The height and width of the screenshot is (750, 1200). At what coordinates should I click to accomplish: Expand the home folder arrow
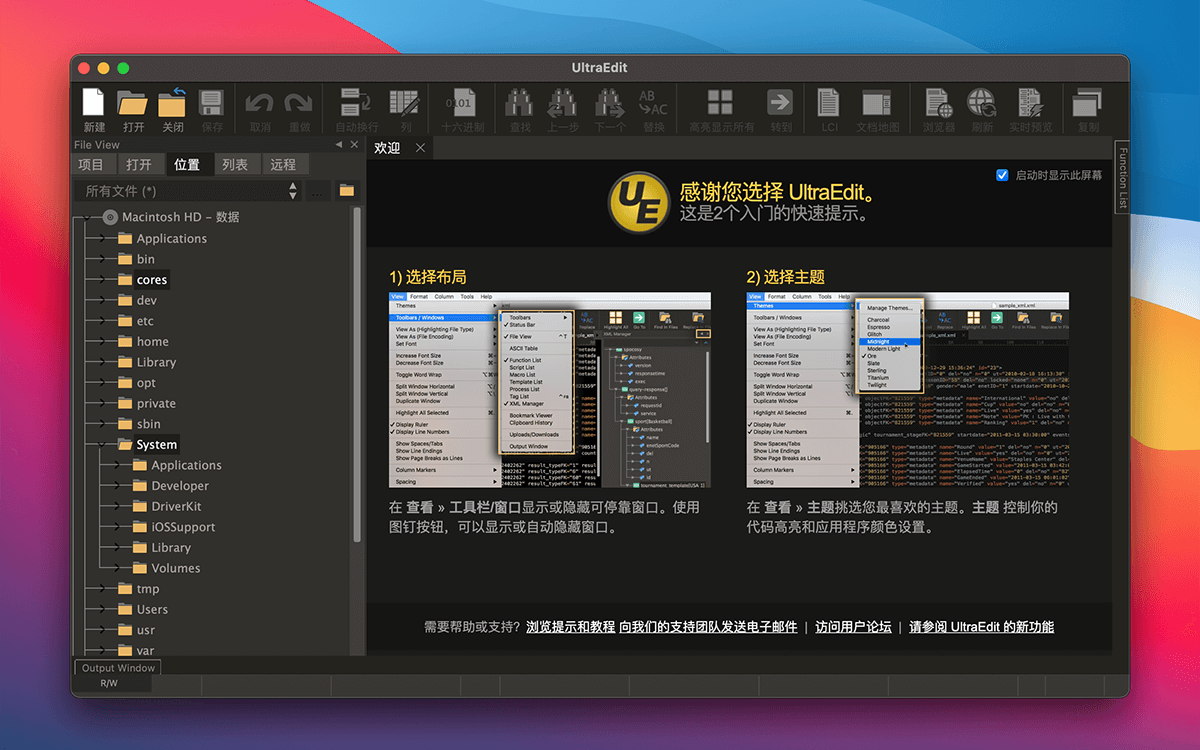pyautogui.click(x=104, y=342)
